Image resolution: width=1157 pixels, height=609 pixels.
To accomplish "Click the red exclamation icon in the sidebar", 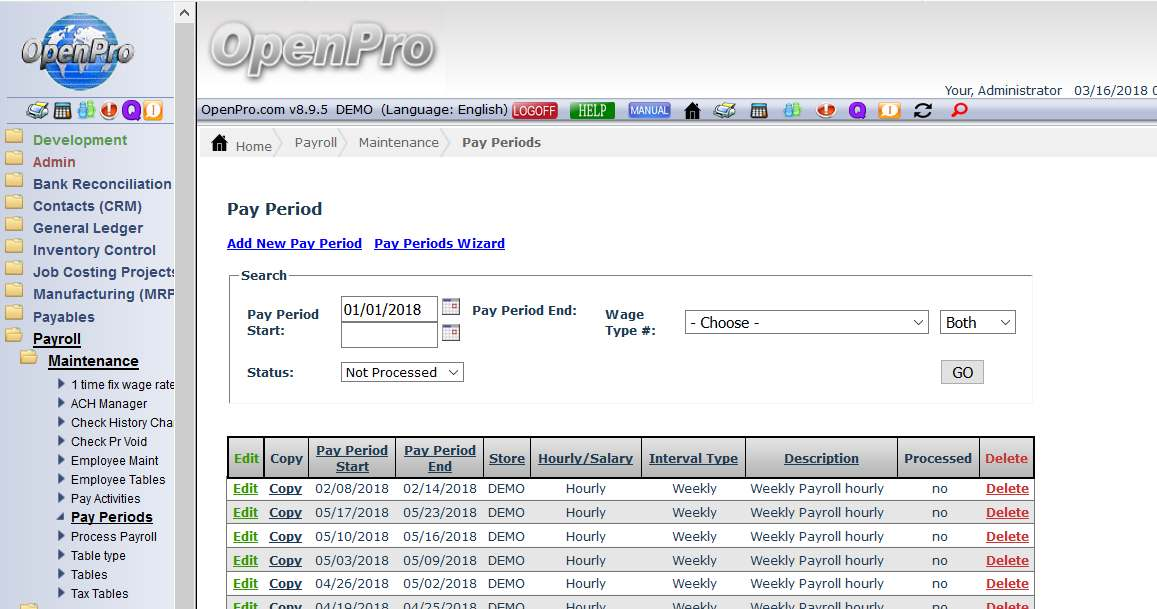I will pos(109,110).
